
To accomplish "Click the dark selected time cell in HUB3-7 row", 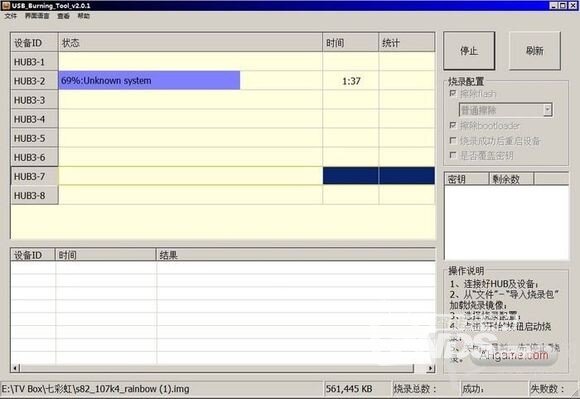I will 351,176.
